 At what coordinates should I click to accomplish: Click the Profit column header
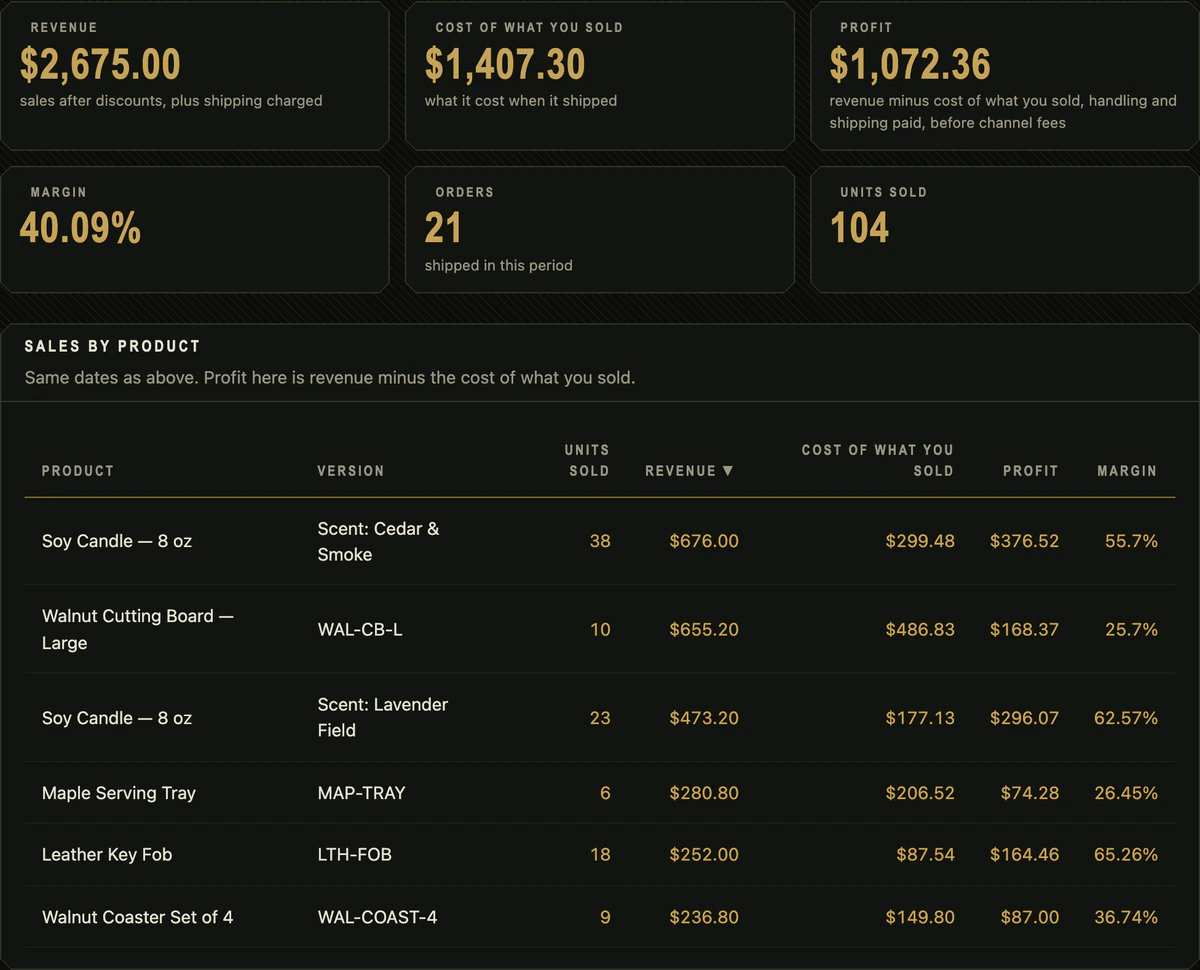point(1030,470)
